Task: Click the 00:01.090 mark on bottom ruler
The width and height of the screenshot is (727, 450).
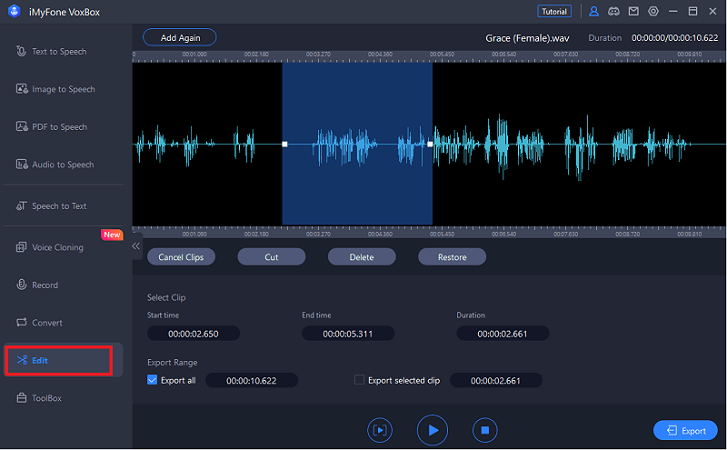Action: click(x=195, y=234)
